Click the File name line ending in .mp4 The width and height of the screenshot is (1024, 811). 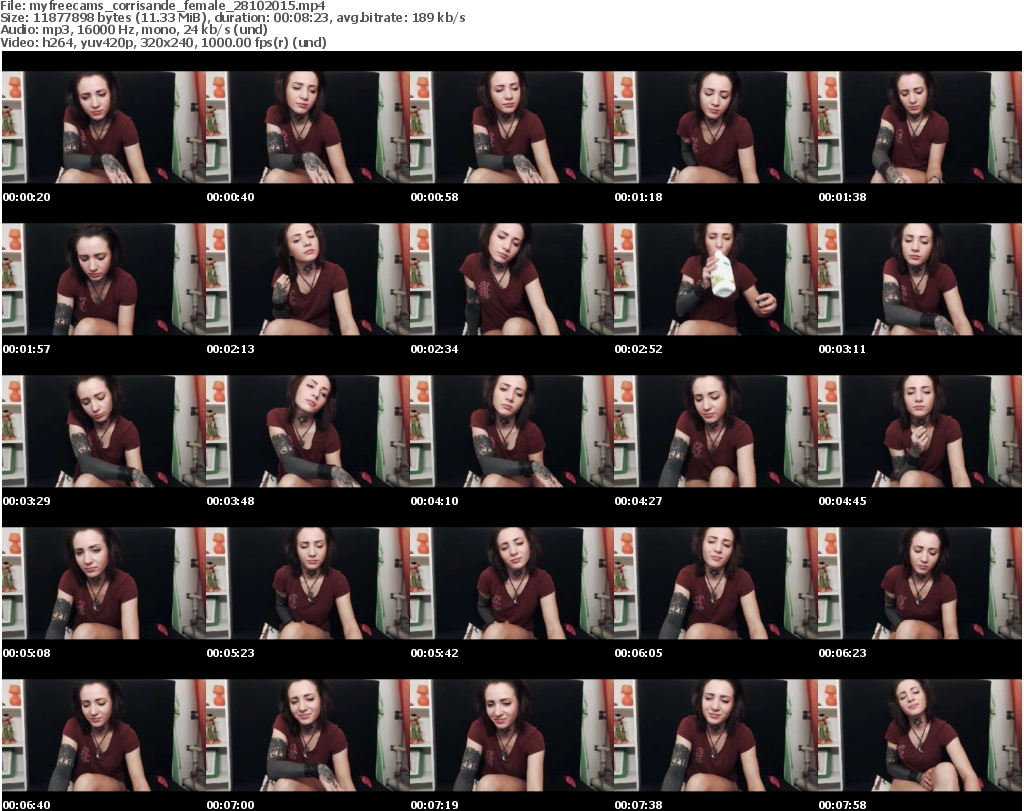pyautogui.click(x=163, y=5)
